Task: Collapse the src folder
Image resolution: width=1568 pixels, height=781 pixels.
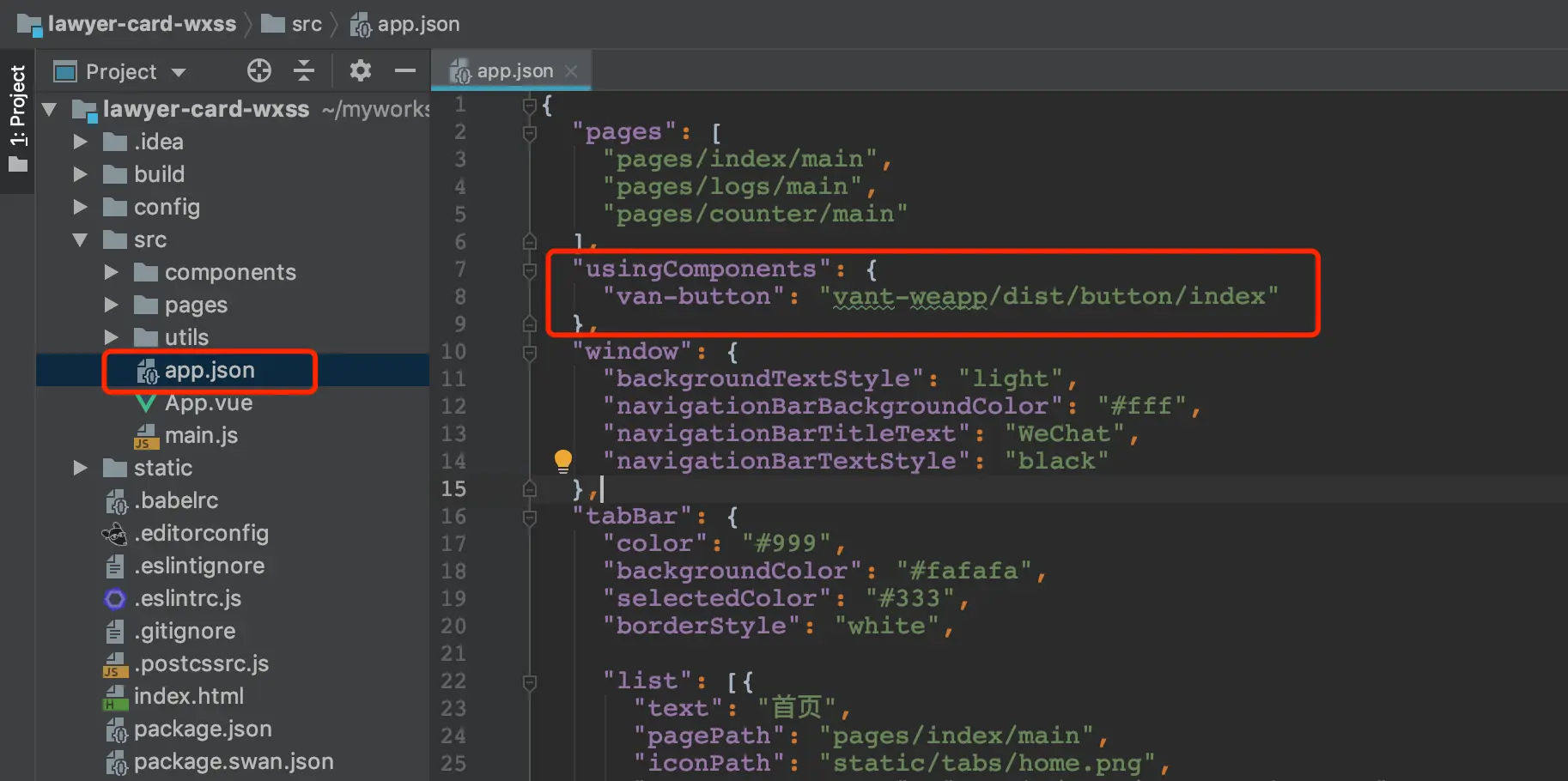Action: (x=80, y=239)
